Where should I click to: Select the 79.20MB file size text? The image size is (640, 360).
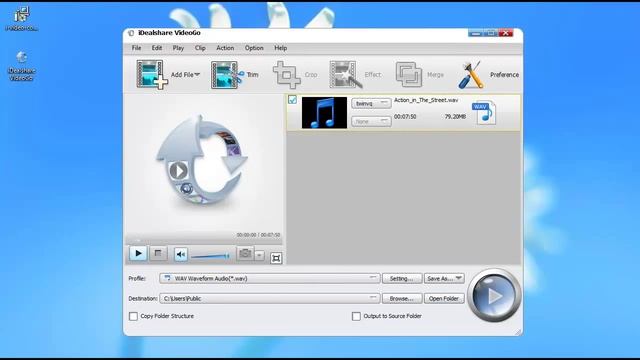click(455, 117)
